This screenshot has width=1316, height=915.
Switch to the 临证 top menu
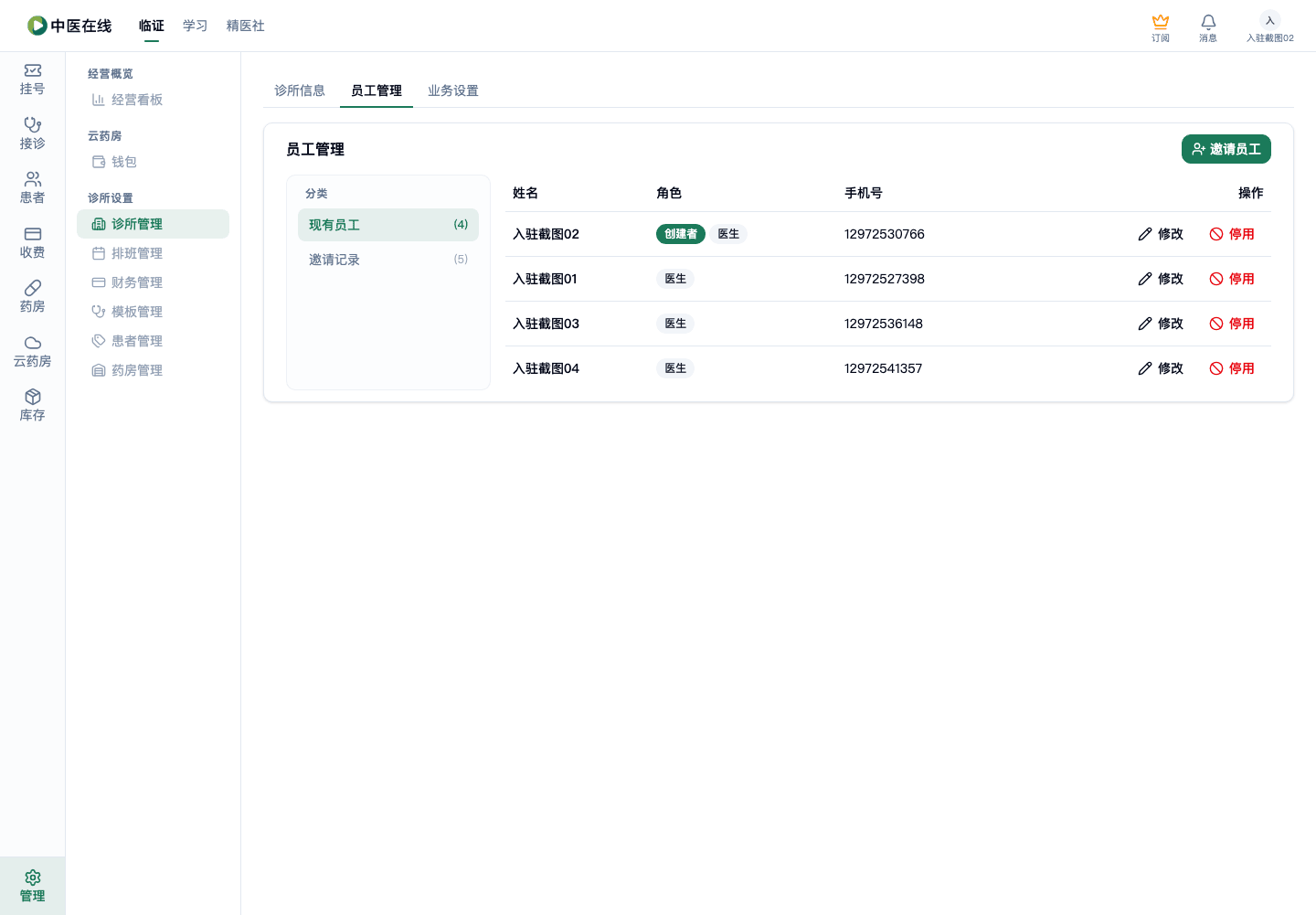152,26
